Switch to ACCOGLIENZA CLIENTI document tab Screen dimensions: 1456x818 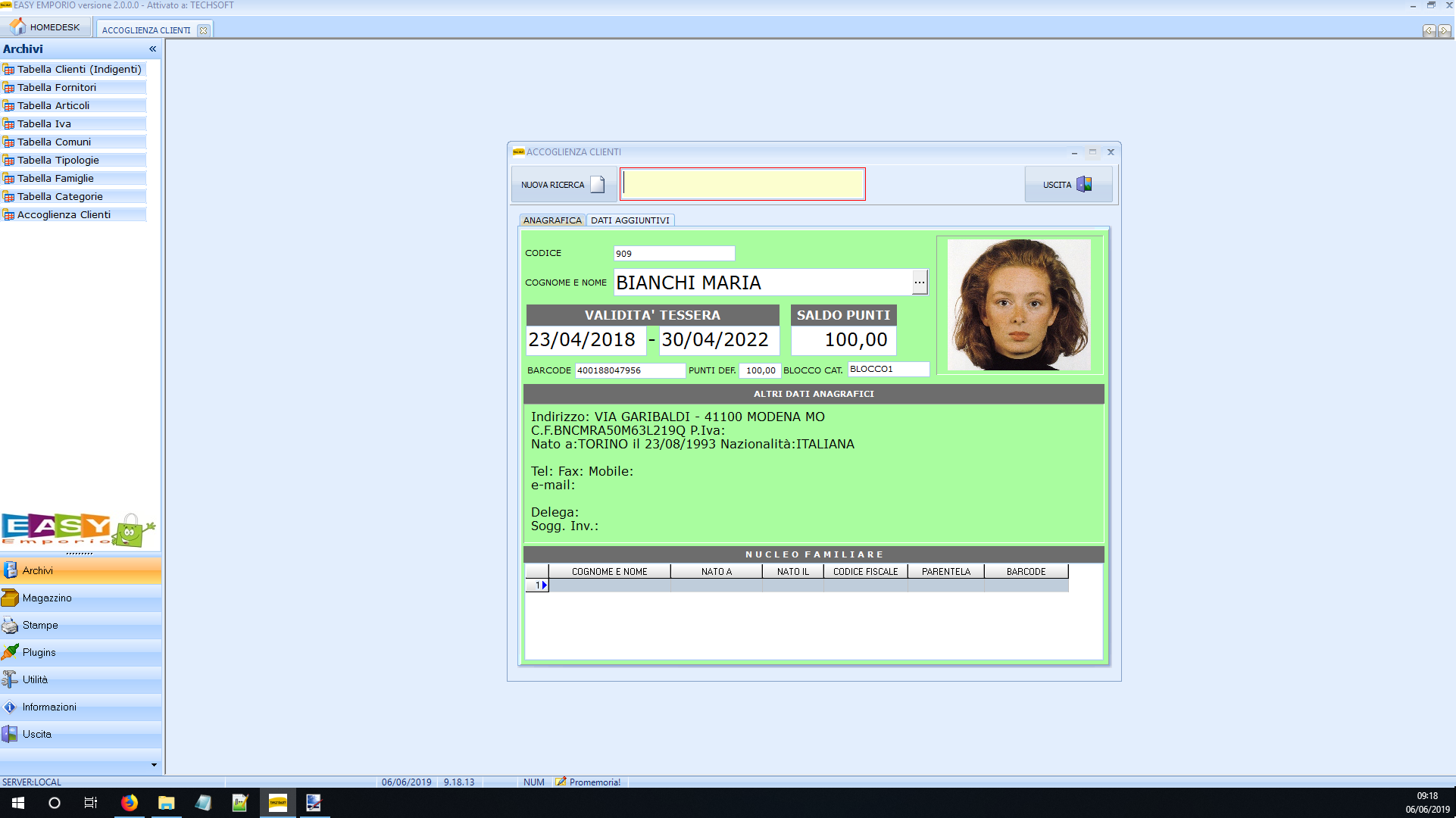click(146, 30)
